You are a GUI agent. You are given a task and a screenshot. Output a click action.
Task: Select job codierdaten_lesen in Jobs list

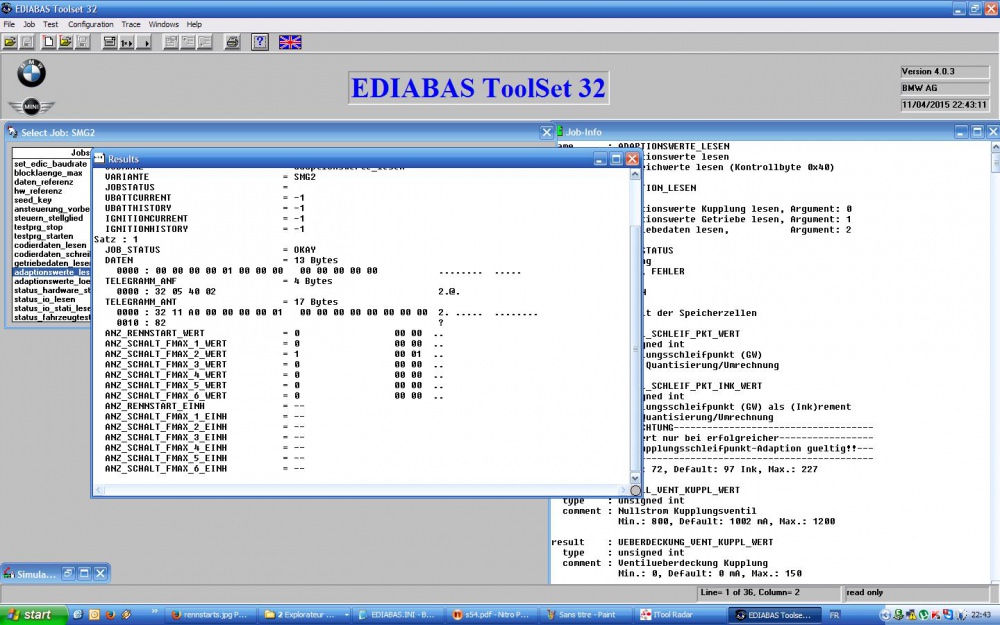click(51, 245)
